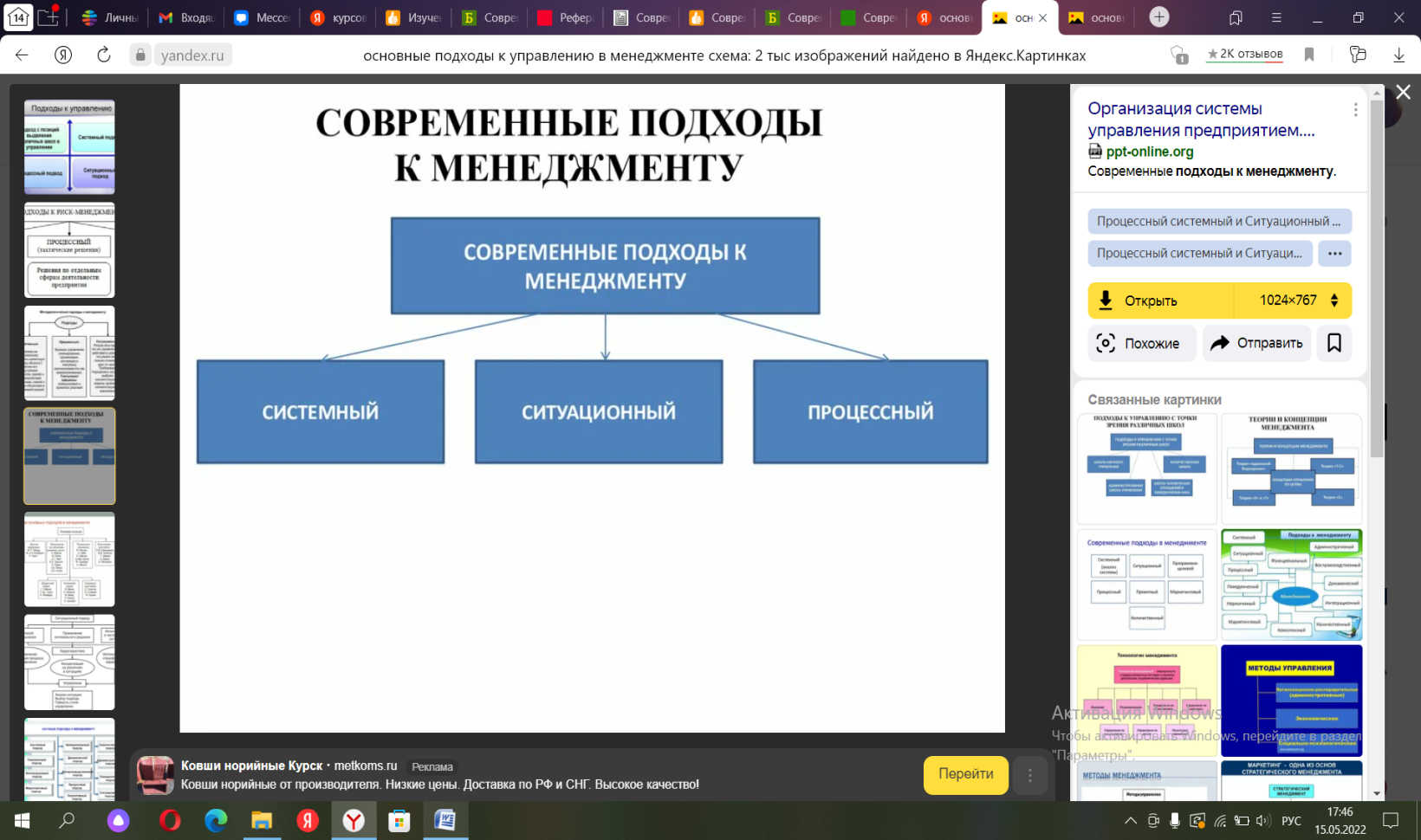1421x840 pixels.
Task: Open related image 'Методы управления' blue thumbnail
Action: click(x=1291, y=701)
